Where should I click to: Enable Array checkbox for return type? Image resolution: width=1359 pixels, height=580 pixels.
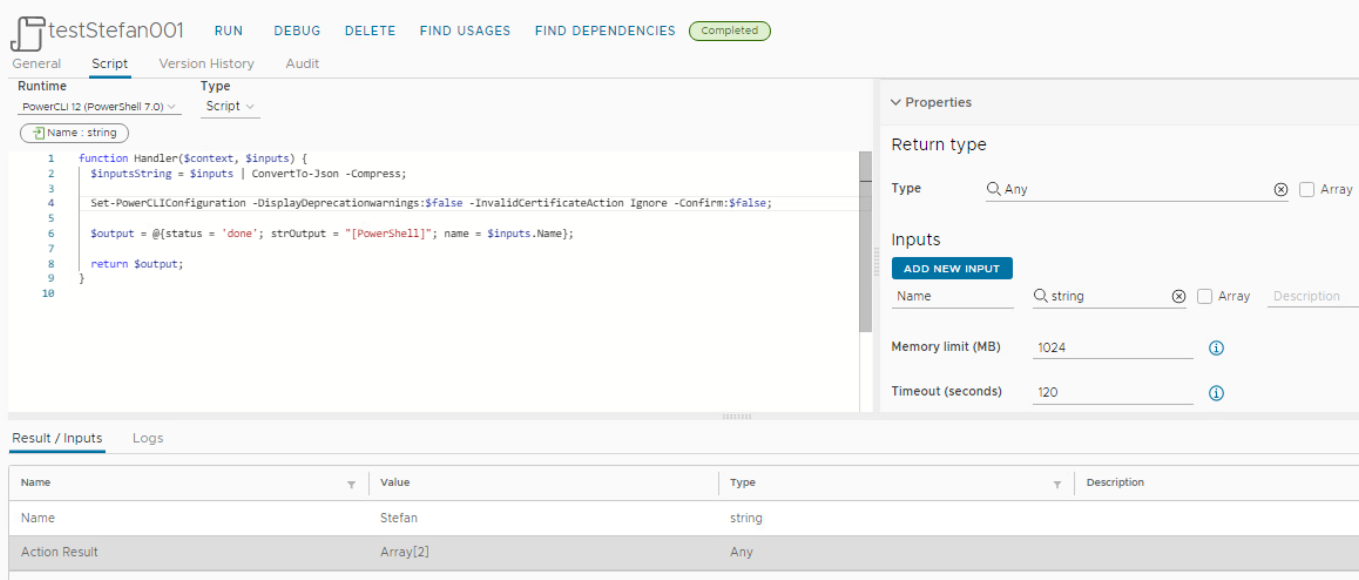pyautogui.click(x=1306, y=189)
